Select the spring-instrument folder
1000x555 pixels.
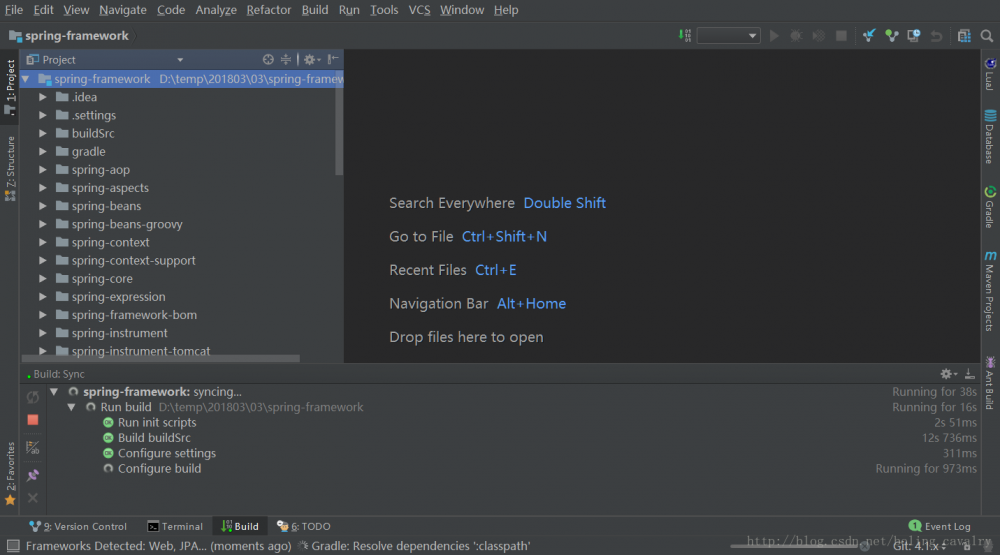(119, 334)
